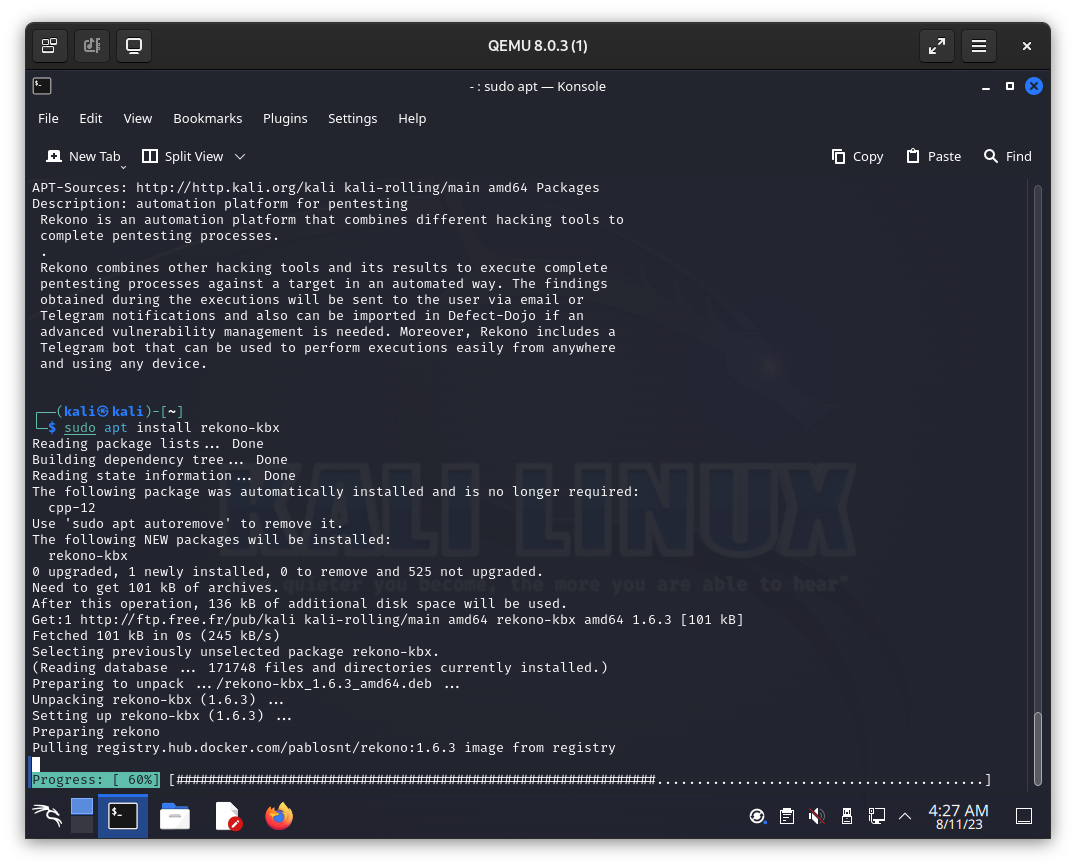Open the Plugins menu
This screenshot has width=1076, height=867.
point(285,118)
